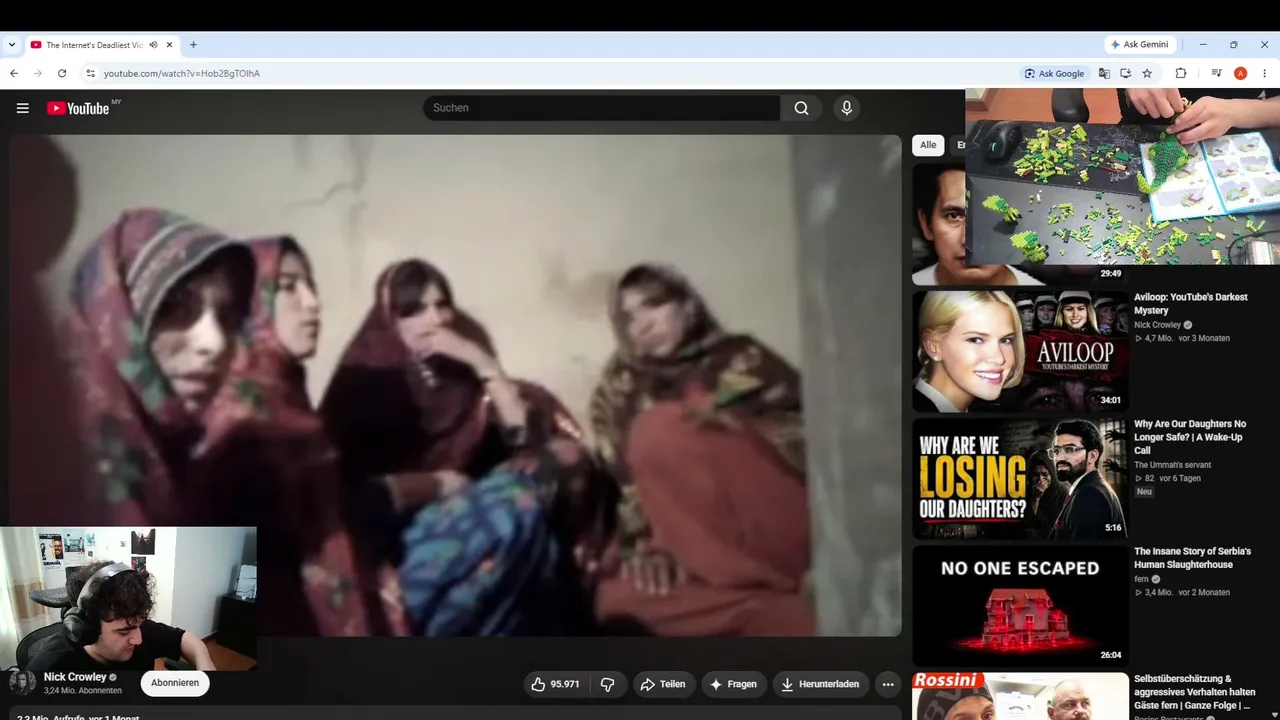Screen dimensions: 1280x720
Task: Open the media controls toolbar icon
Action: click(x=1216, y=73)
